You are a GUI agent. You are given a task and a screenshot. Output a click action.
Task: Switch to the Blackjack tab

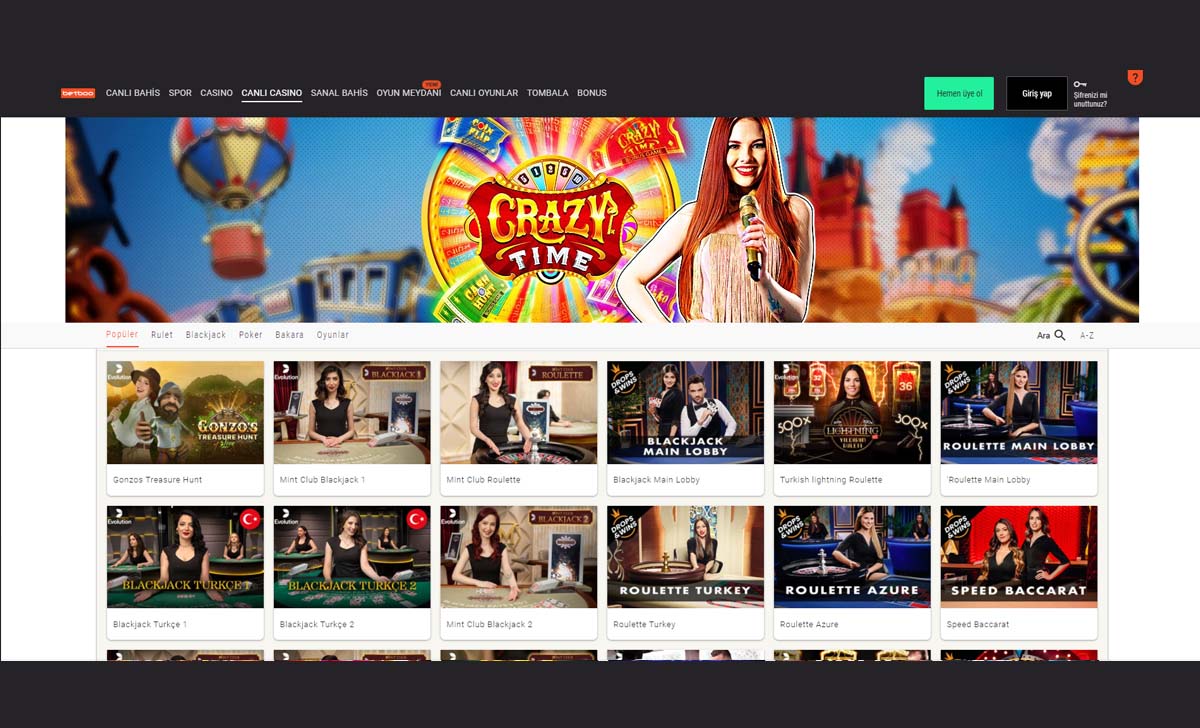coord(206,335)
